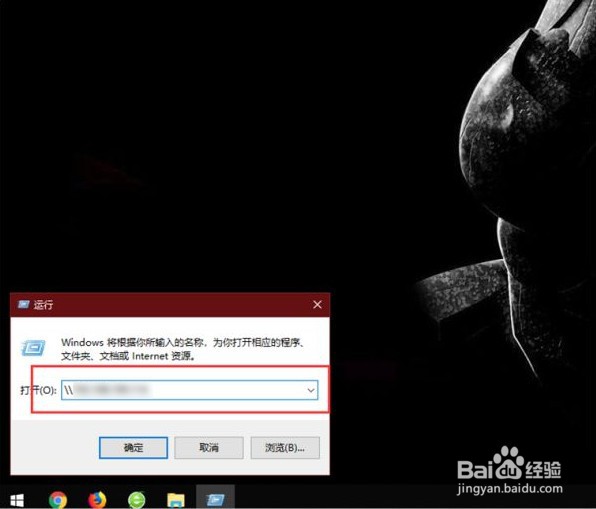Click the 确定 button in Run dialog
596x509 pixels.
(x=133, y=447)
